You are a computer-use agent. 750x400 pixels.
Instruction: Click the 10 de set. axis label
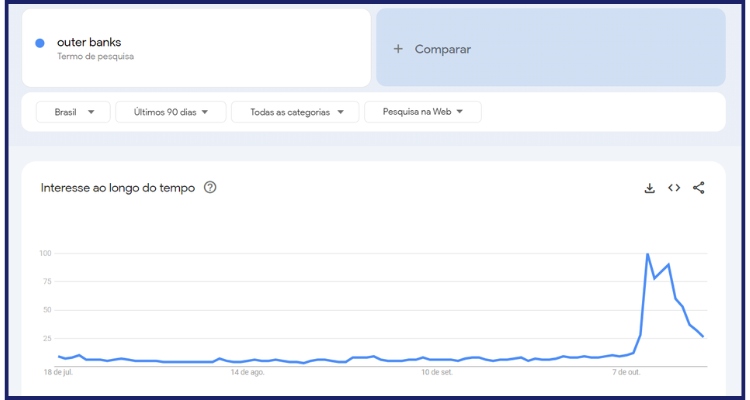click(436, 372)
